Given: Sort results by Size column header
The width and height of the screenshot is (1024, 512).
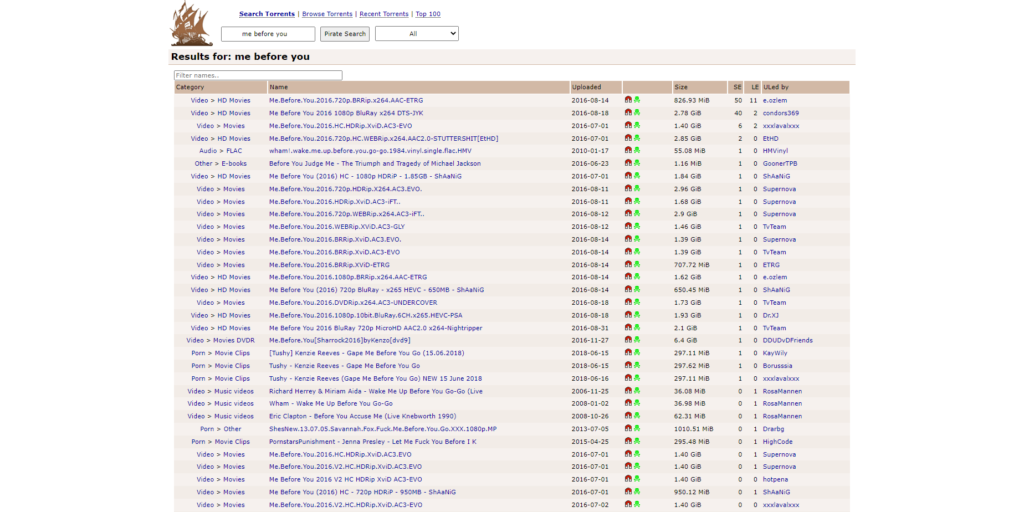Looking at the screenshot, I should pos(700,87).
